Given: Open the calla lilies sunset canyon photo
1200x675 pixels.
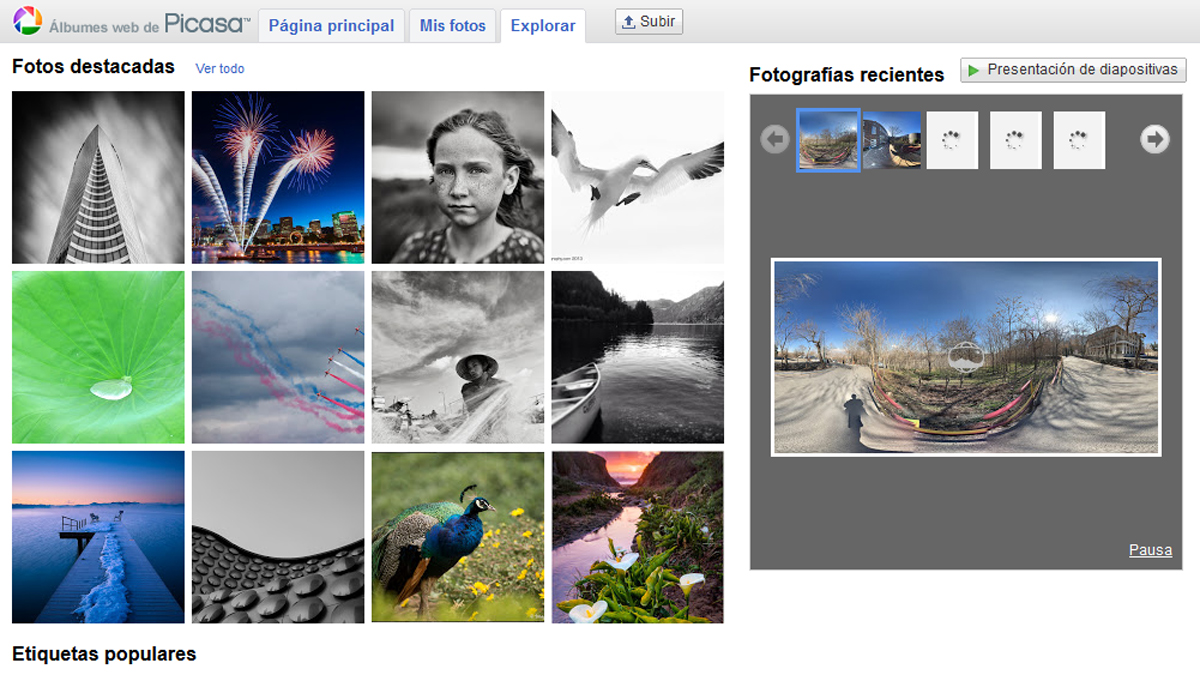Looking at the screenshot, I should click(x=638, y=537).
